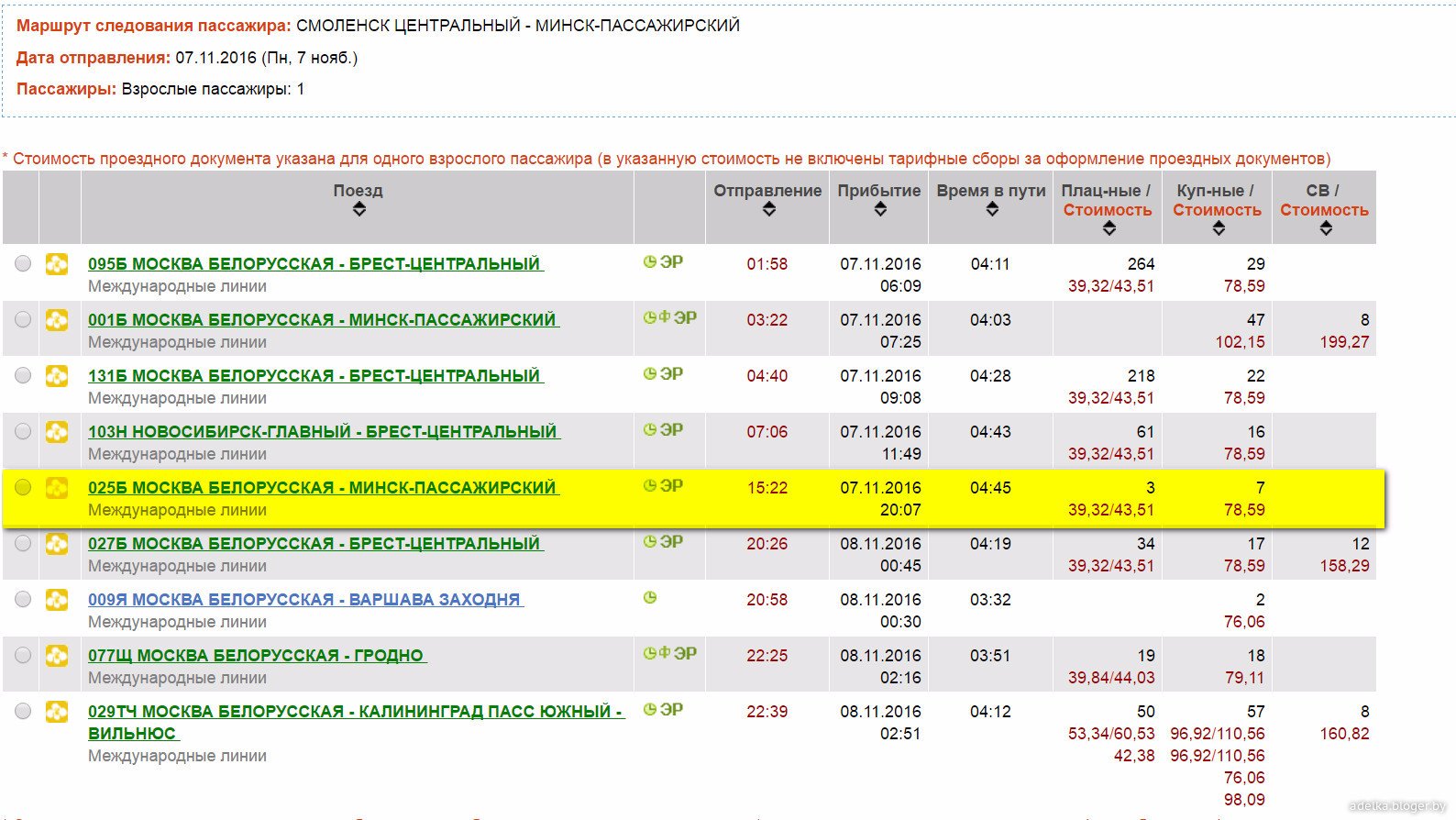Sort by Отправление column arrows

coord(769,209)
